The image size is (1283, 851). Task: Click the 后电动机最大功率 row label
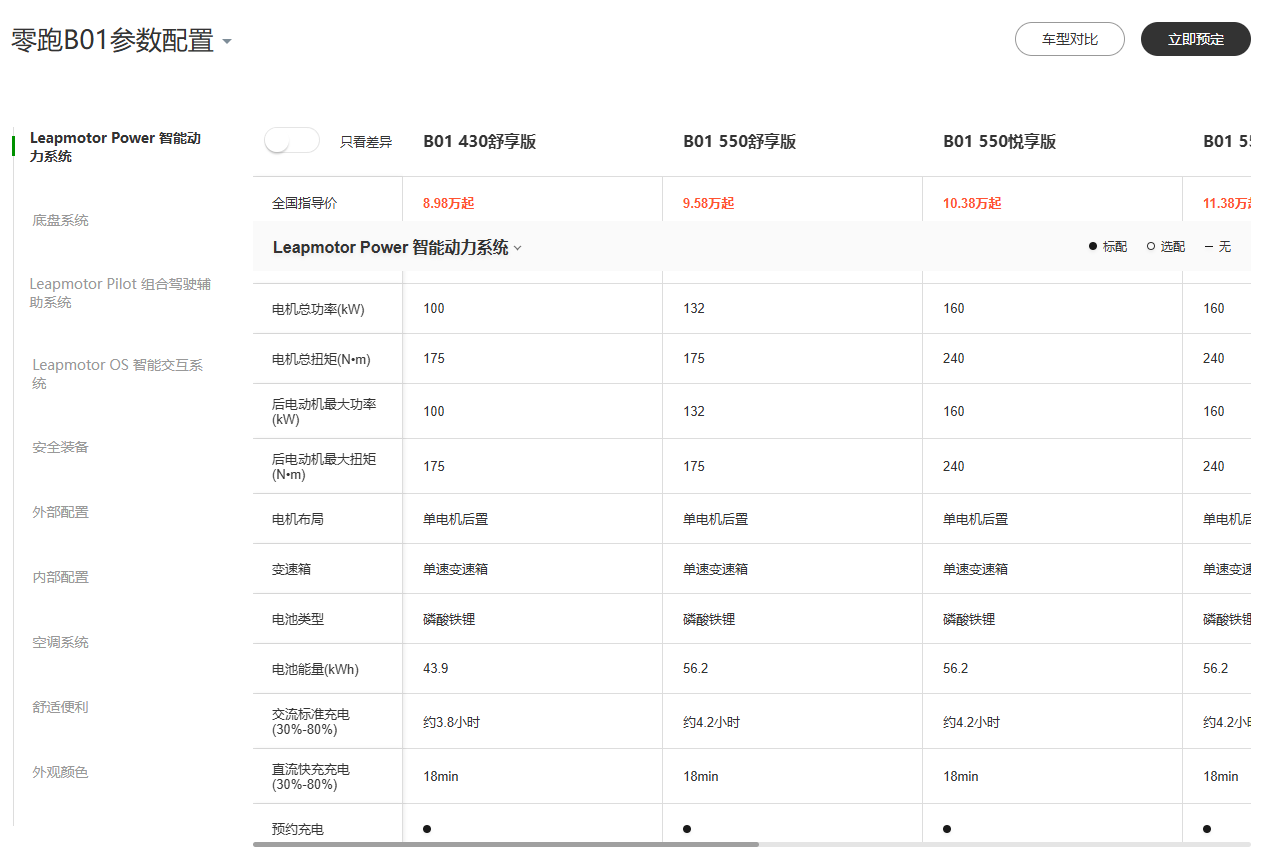[x=324, y=411]
